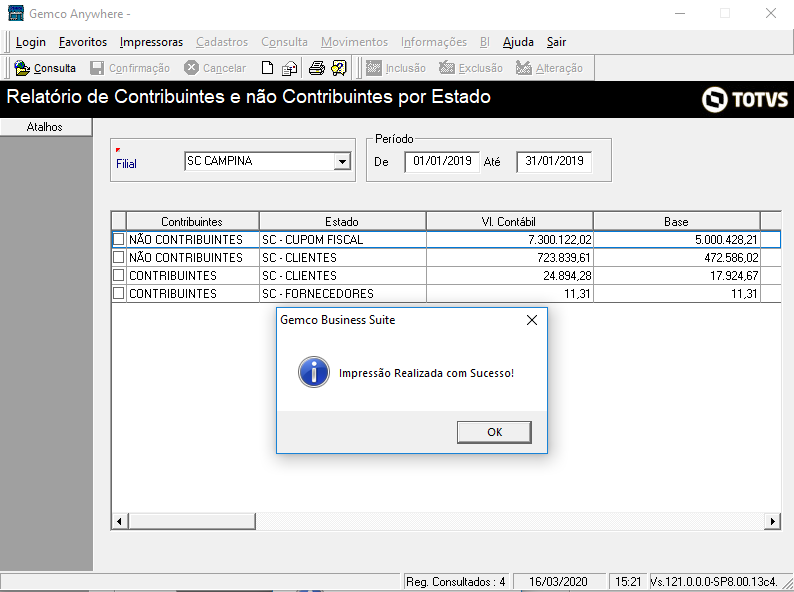
Task: Open the Consulta menu in menu bar
Action: 284,42
